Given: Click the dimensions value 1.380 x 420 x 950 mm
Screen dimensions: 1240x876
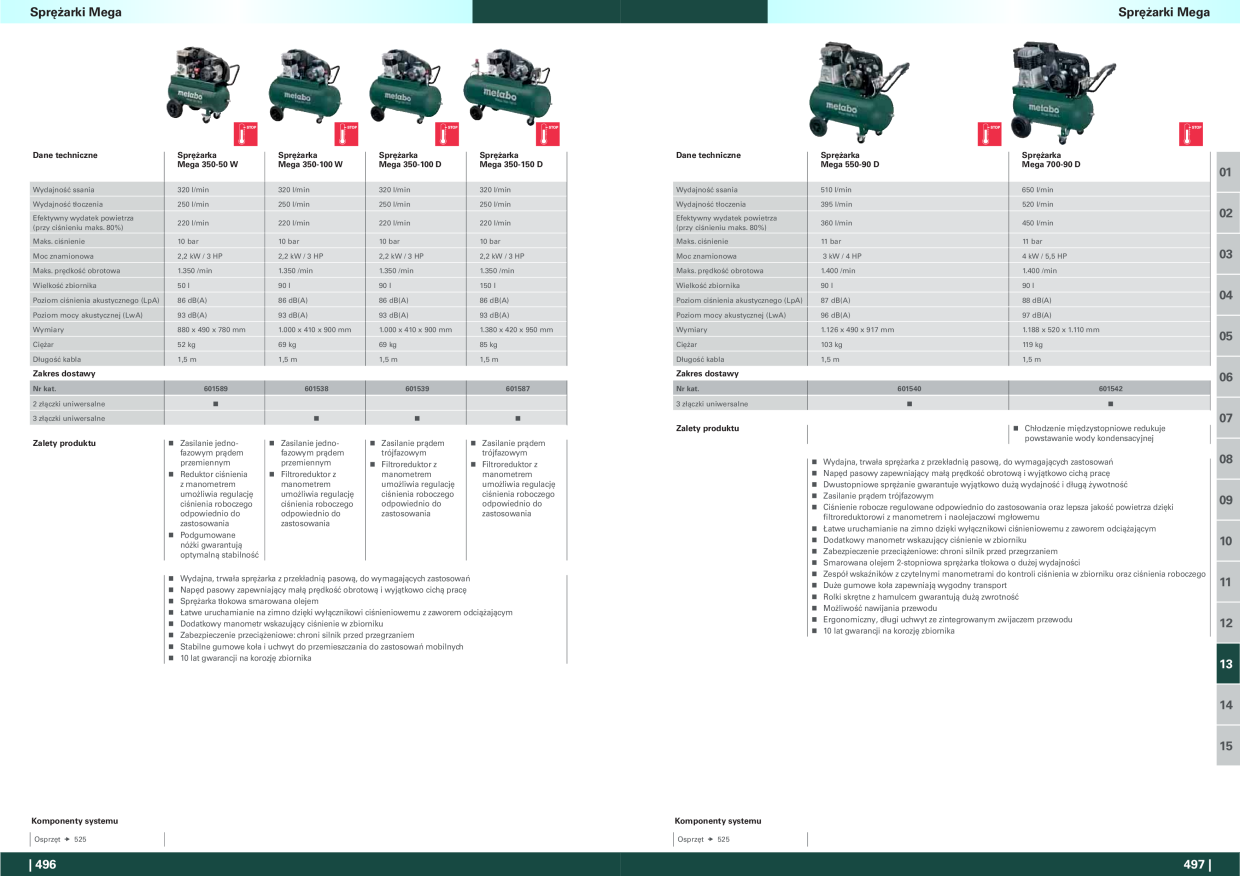Looking at the screenshot, I should click(x=516, y=330).
